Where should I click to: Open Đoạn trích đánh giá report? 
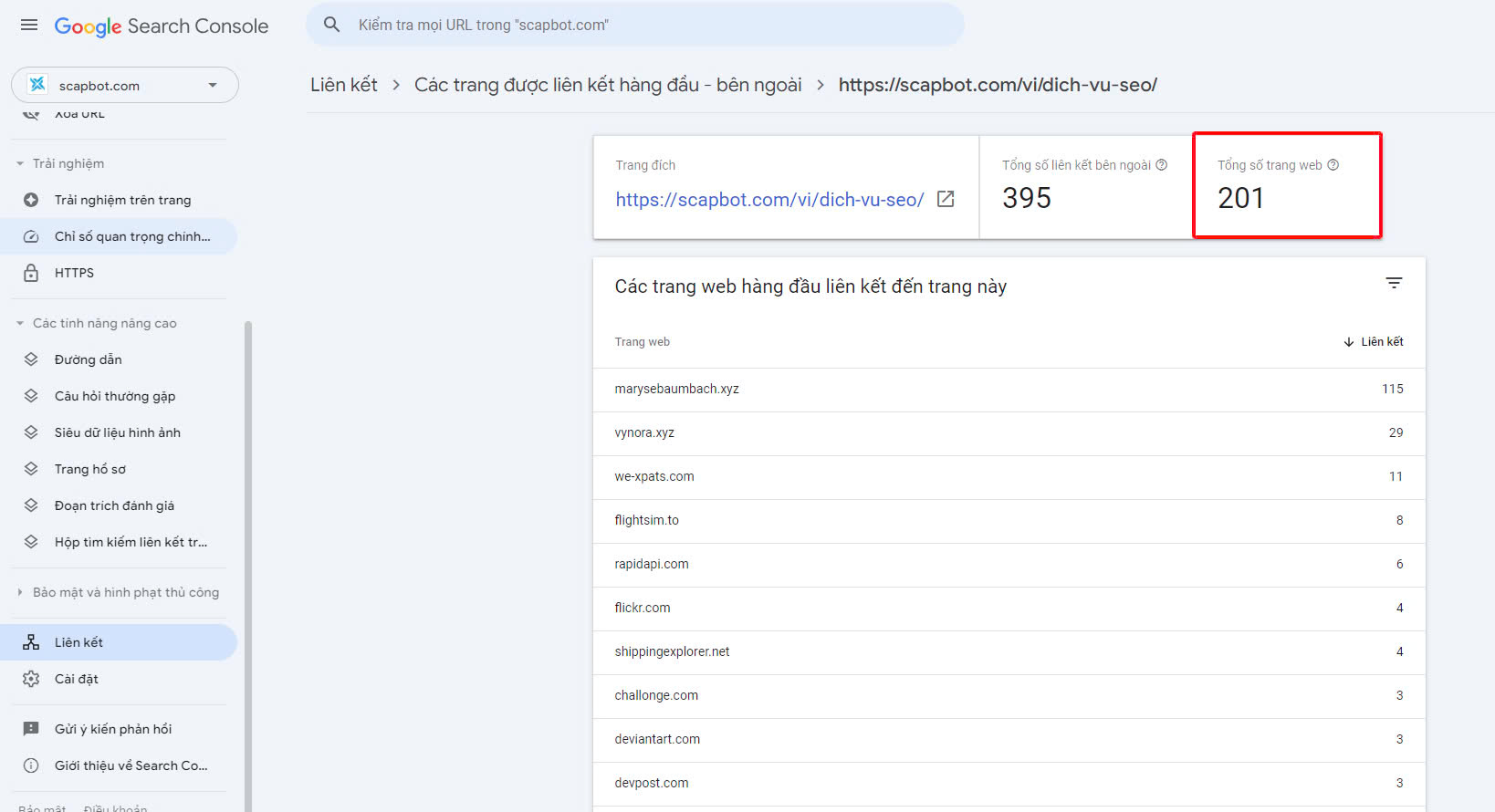point(119,505)
